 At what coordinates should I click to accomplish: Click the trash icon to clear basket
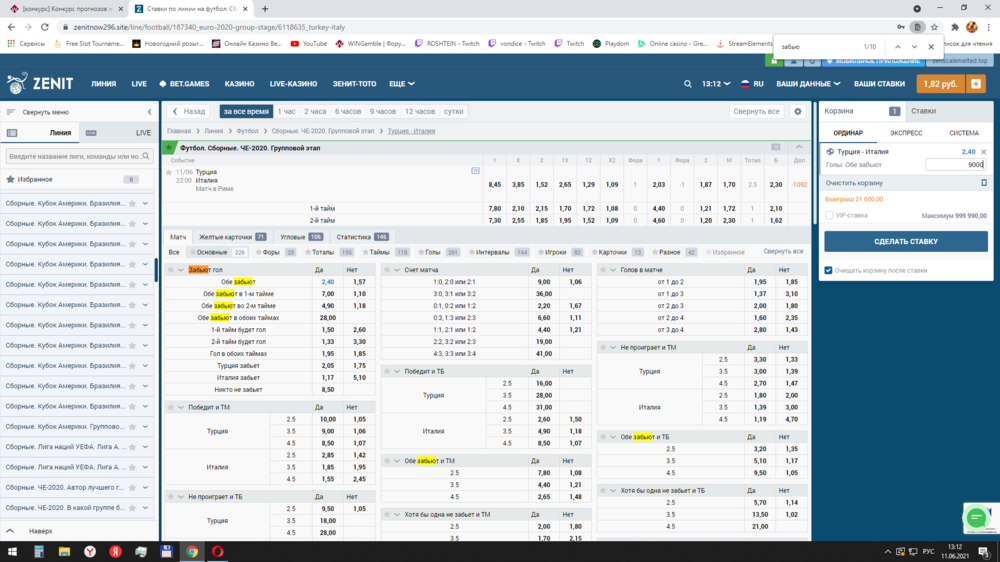[x=984, y=183]
